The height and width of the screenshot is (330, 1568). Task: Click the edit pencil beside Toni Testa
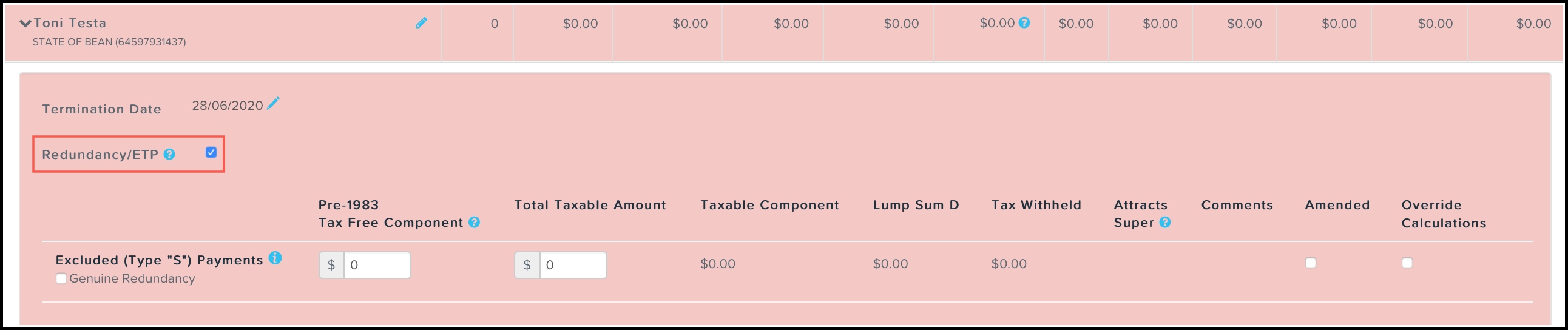pyautogui.click(x=421, y=23)
